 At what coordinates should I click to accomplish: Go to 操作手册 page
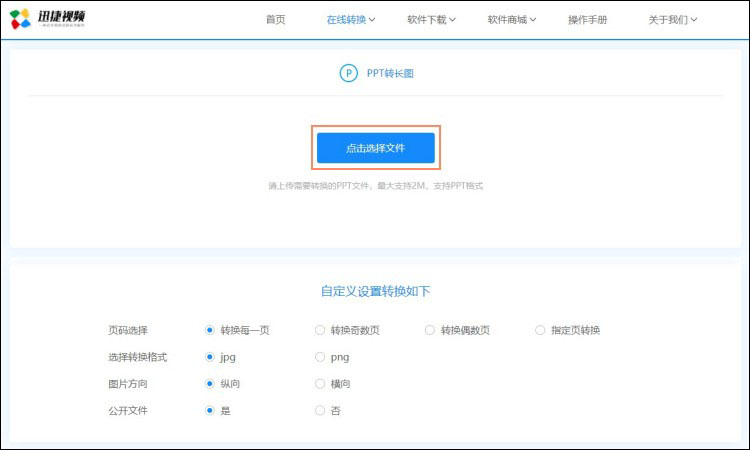587,20
